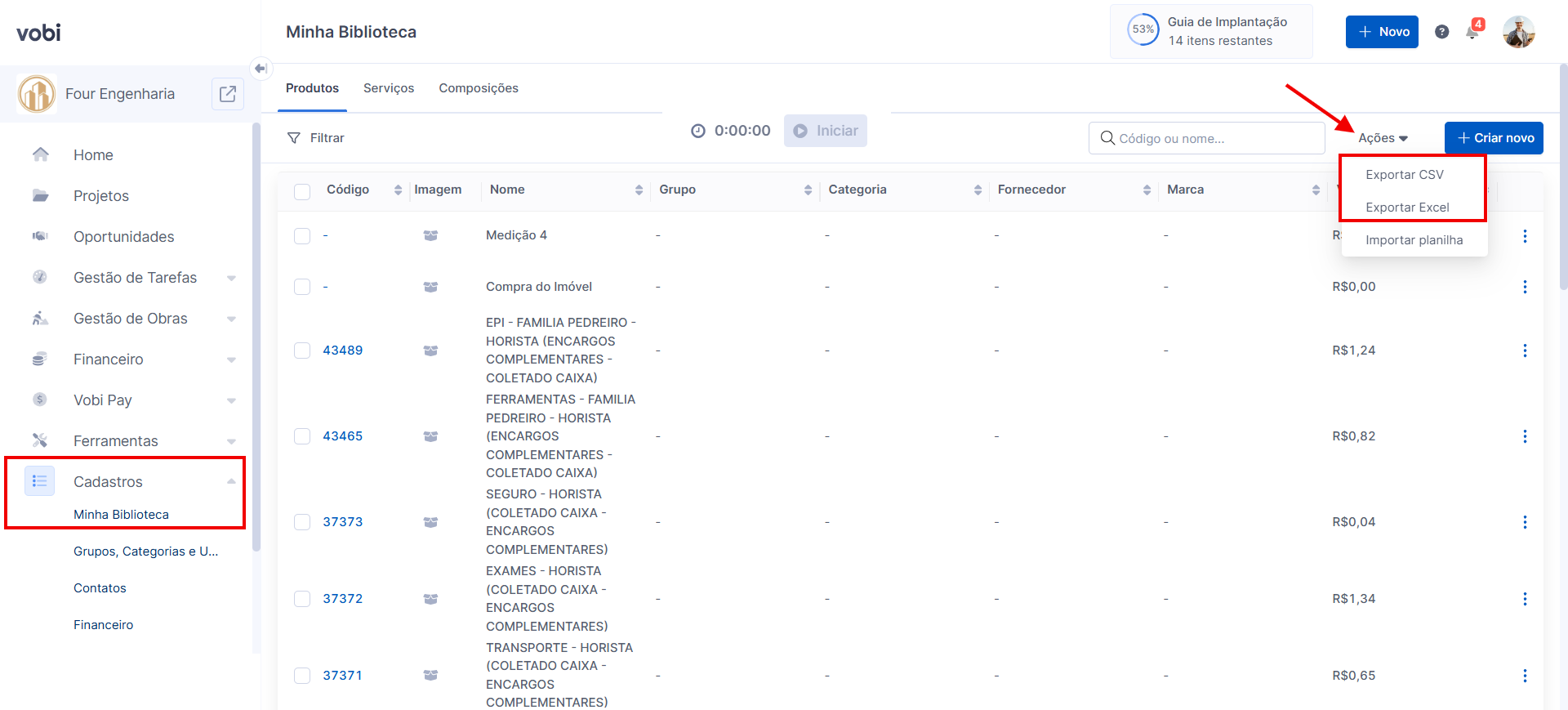Screen dimensions: 1568x710
Task: Sort by Código column arrows
Action: click(398, 190)
